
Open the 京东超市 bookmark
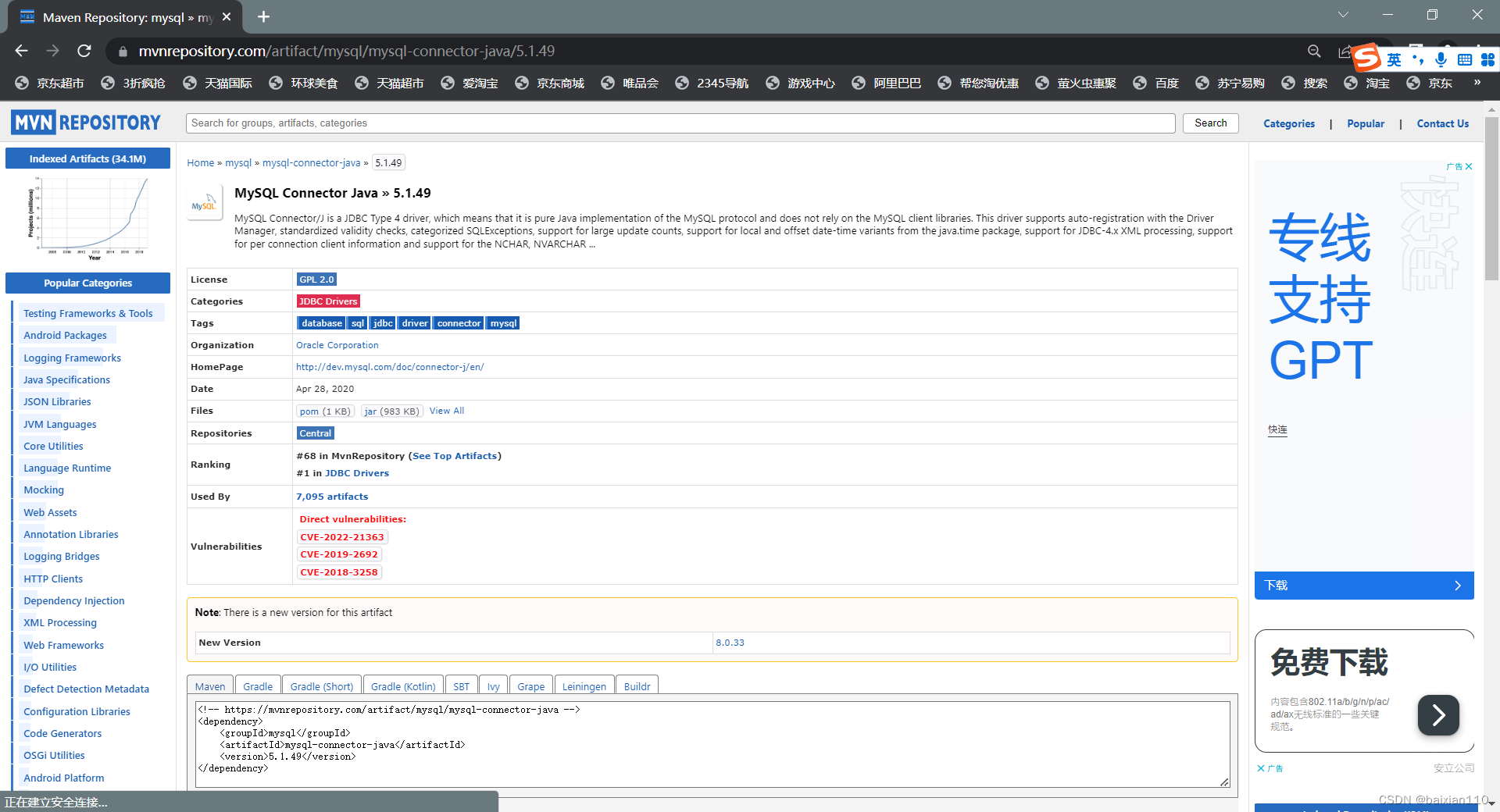50,83
